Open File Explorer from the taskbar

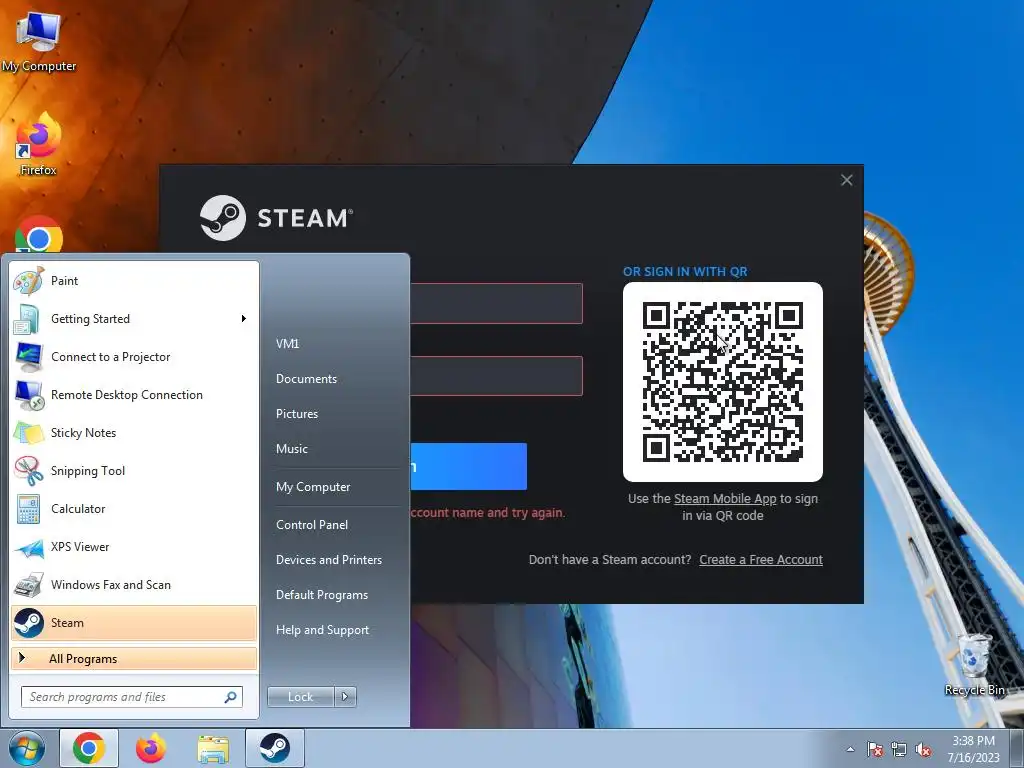pos(213,748)
